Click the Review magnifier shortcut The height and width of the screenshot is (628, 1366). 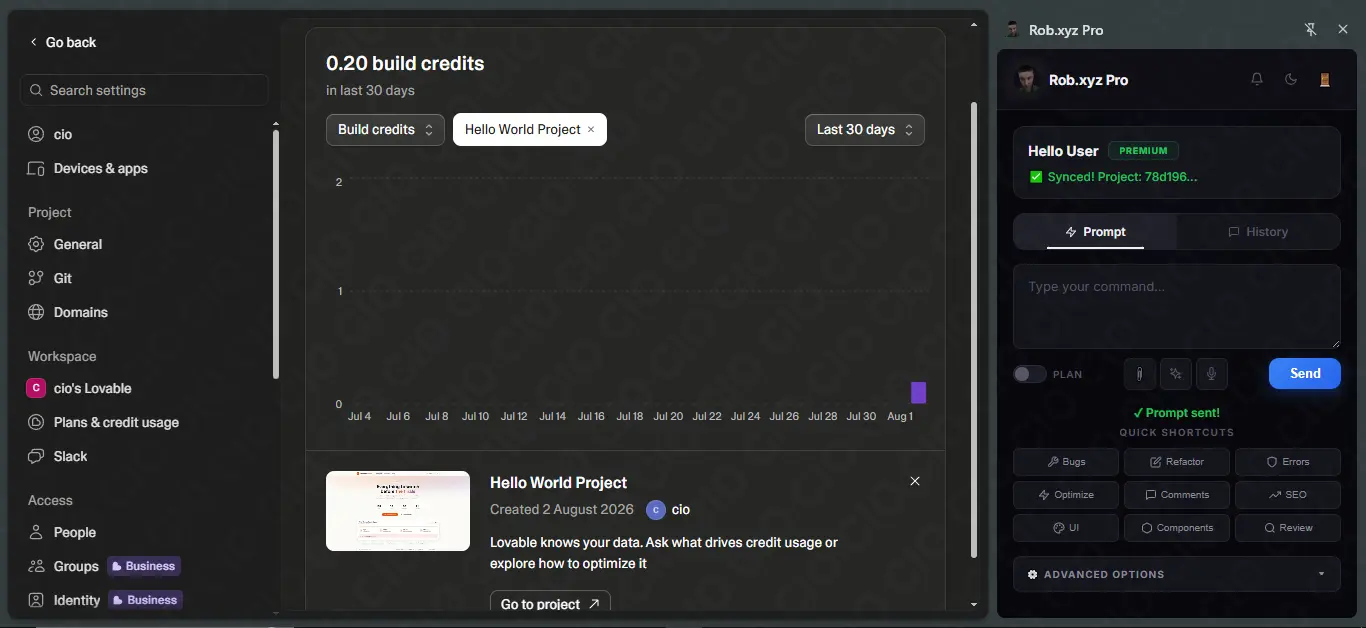1288,528
